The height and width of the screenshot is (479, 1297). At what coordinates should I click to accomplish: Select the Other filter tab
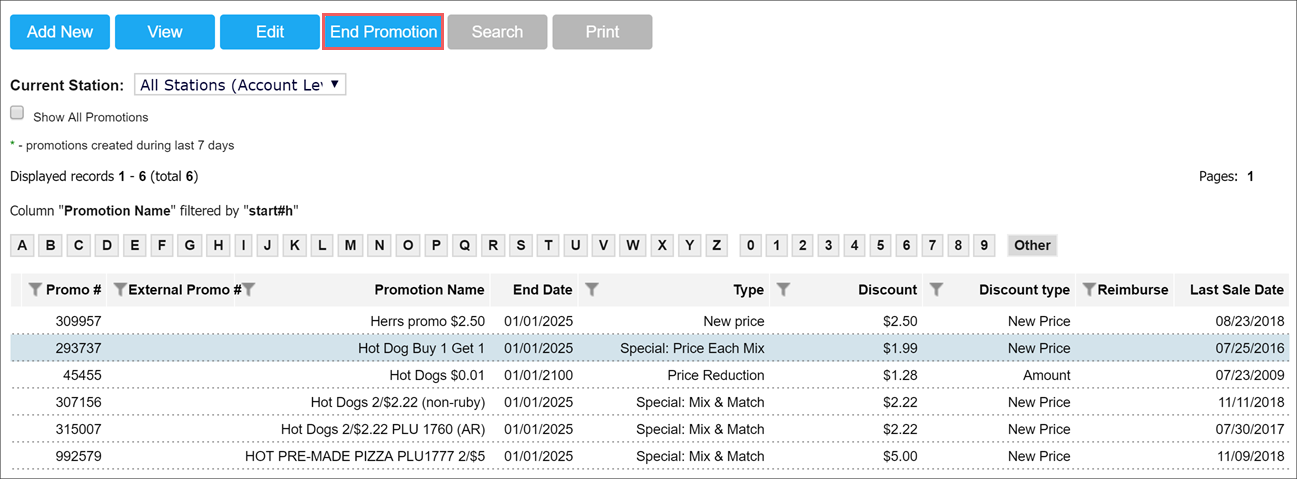(1032, 245)
